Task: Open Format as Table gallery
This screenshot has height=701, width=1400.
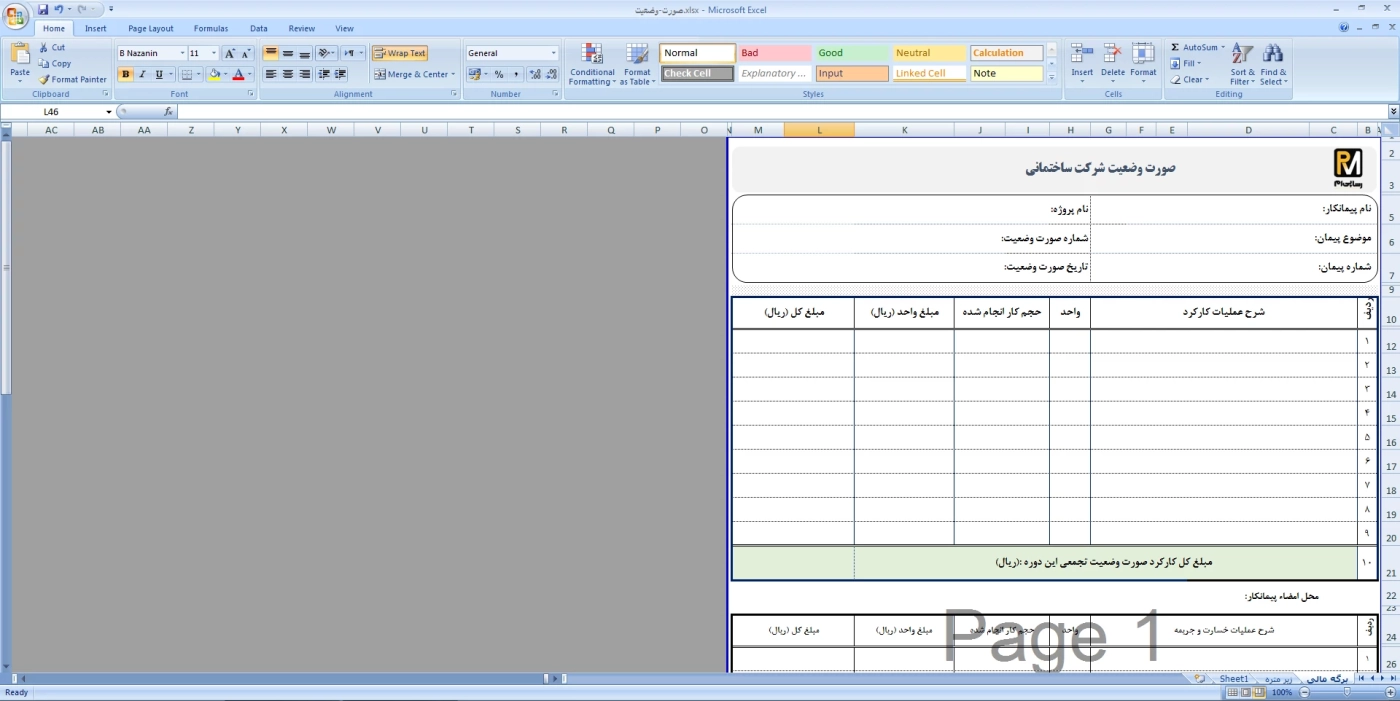Action: (637, 64)
